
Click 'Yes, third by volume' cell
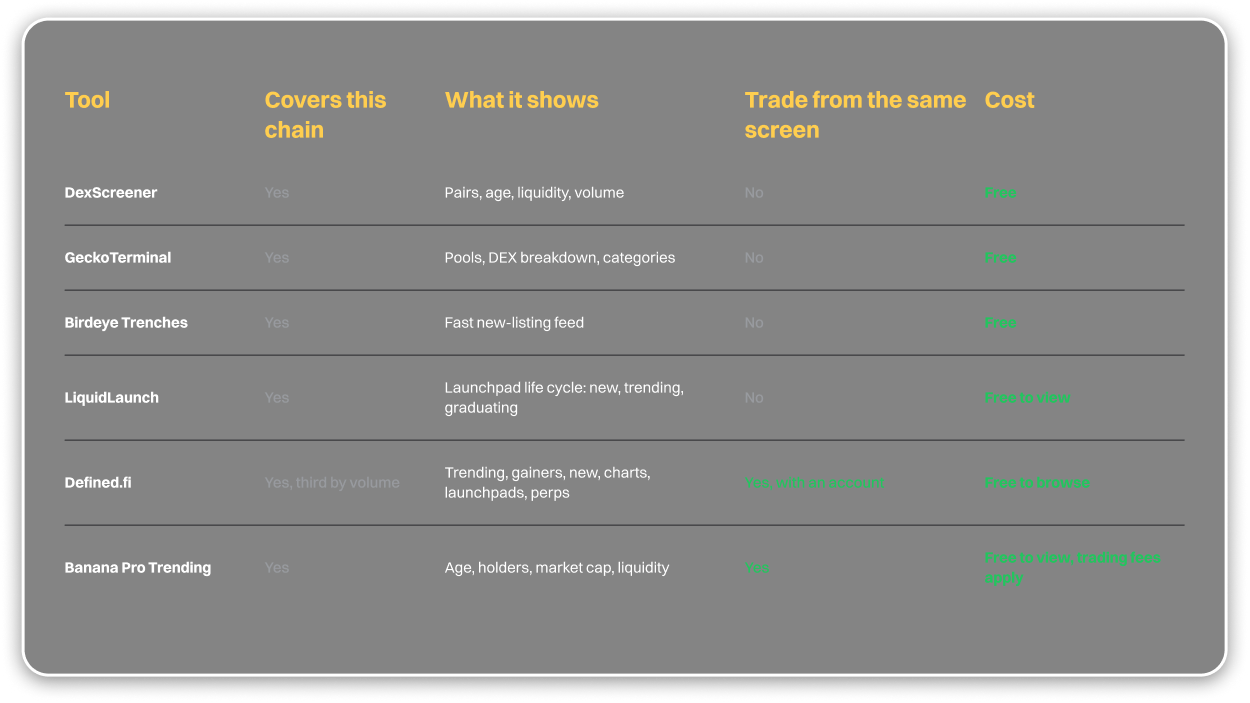(x=332, y=483)
